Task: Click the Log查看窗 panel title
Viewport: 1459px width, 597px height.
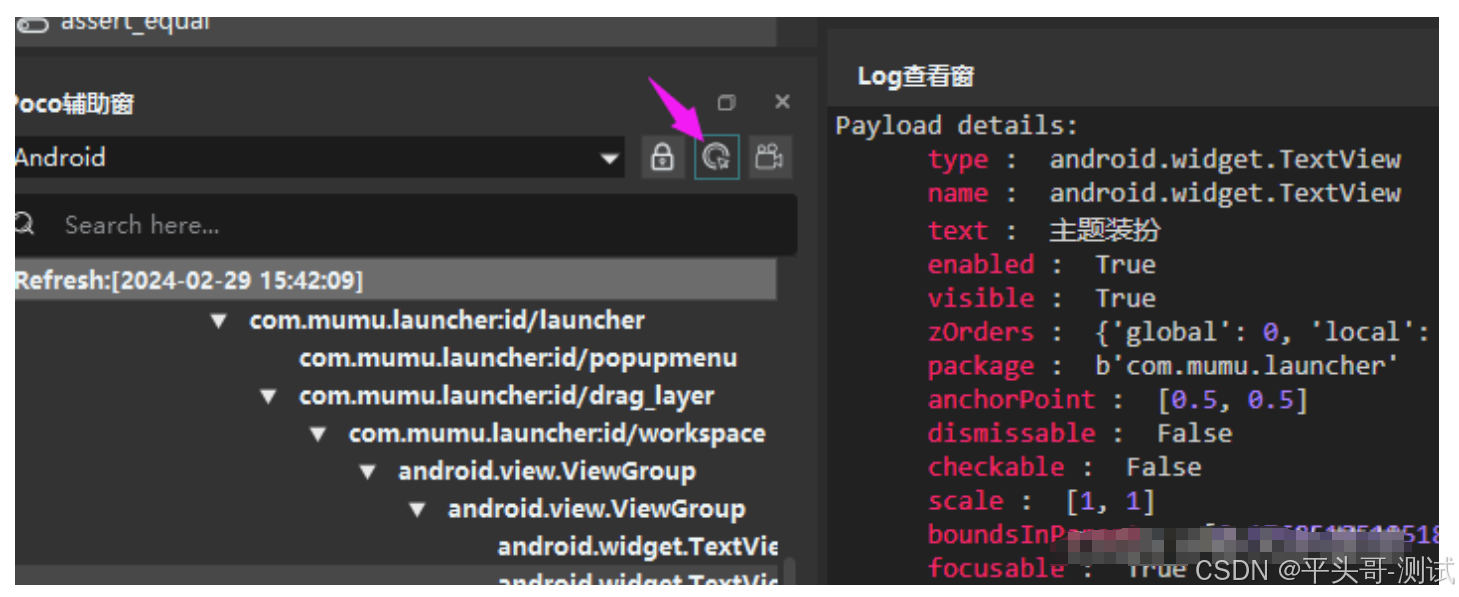Action: [916, 76]
